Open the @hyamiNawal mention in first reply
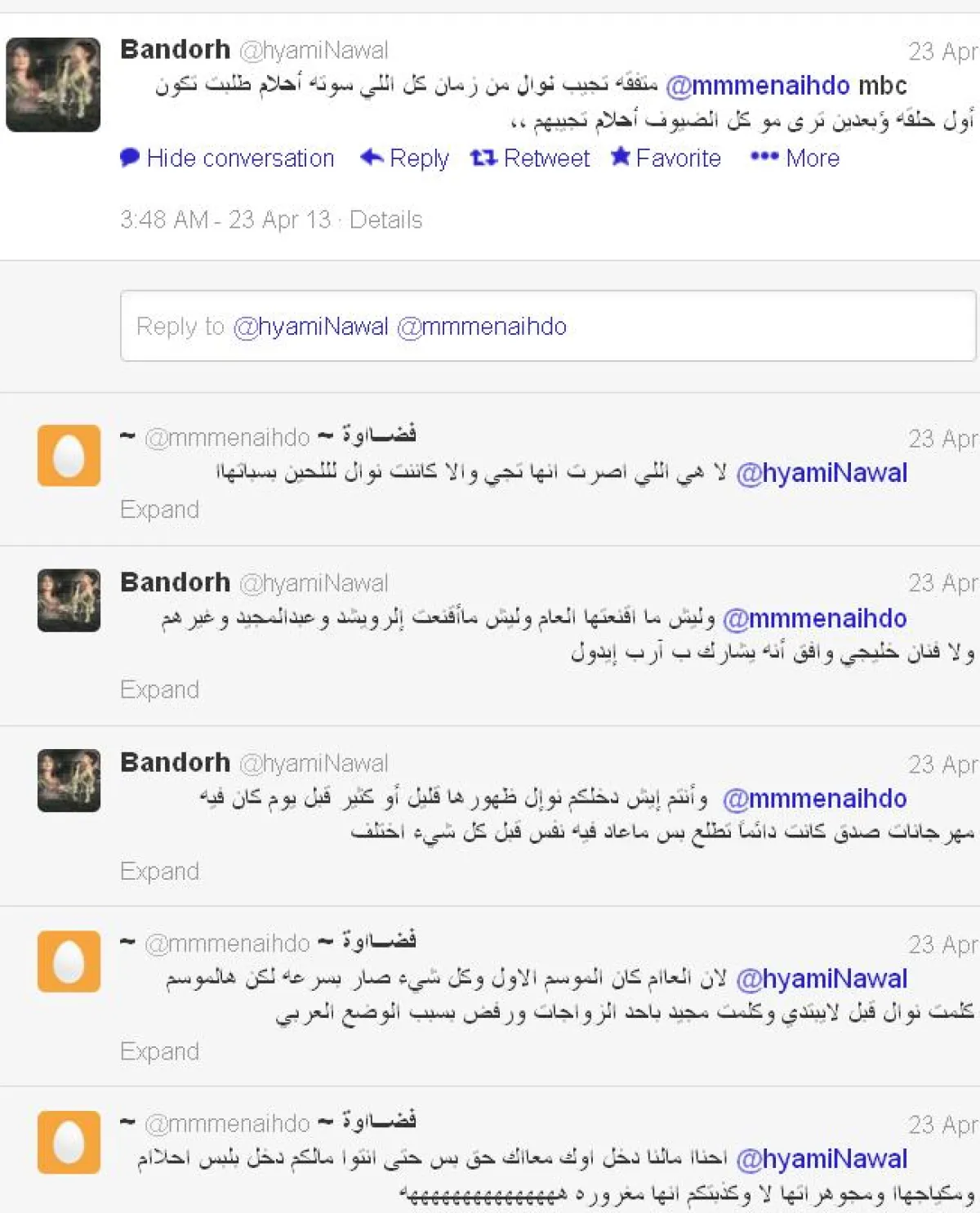This screenshot has width=980, height=1213. tap(822, 473)
